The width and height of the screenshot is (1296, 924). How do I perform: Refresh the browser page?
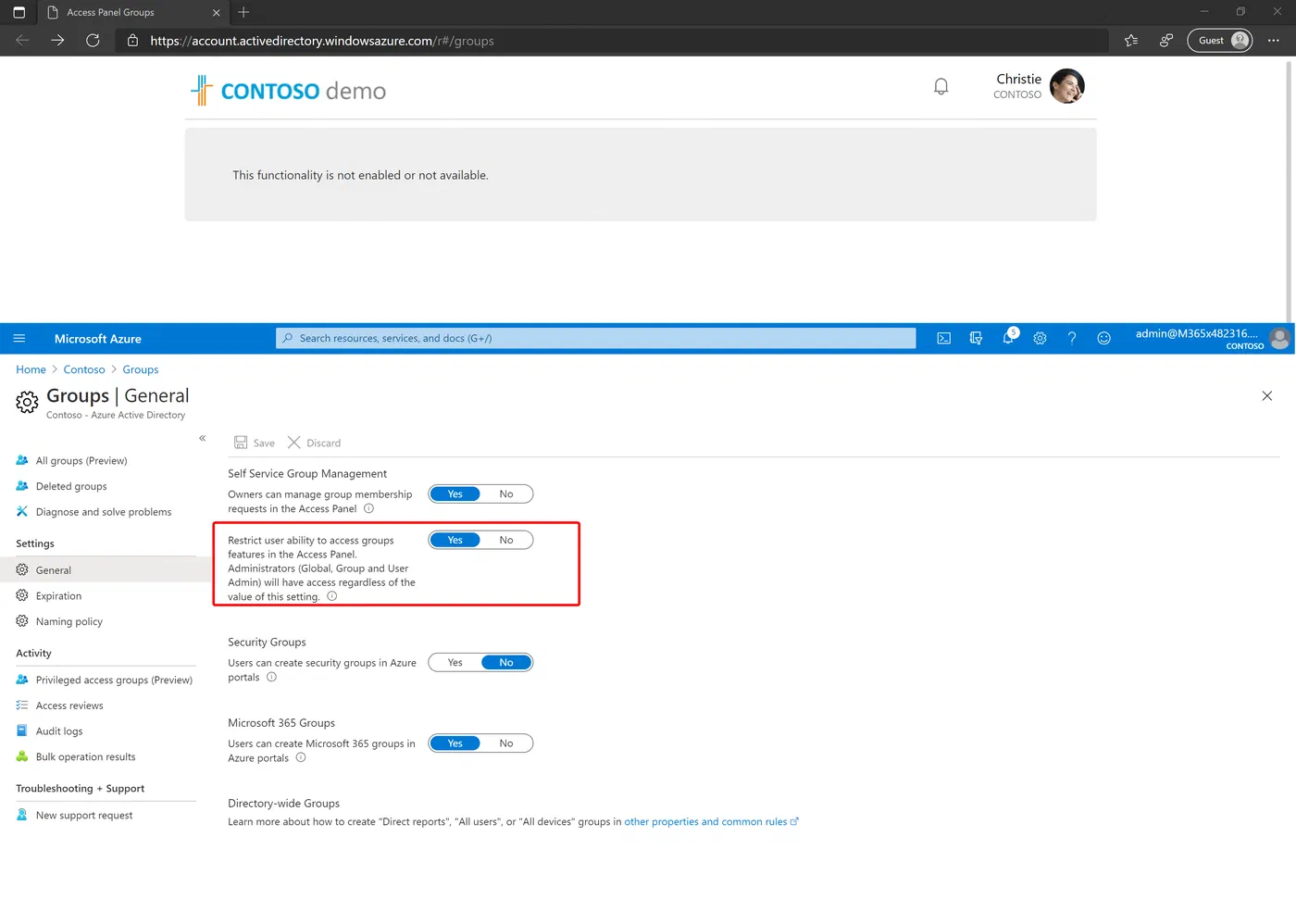(x=93, y=41)
